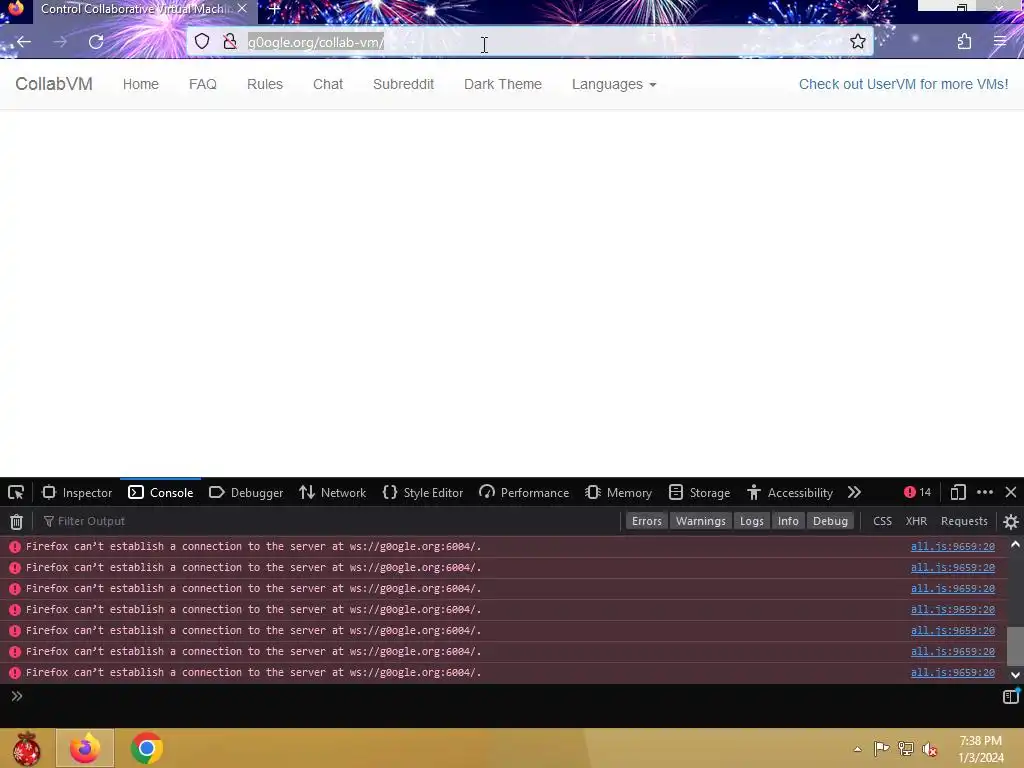Open the Subreddit link
1024x768 pixels.
[403, 84]
